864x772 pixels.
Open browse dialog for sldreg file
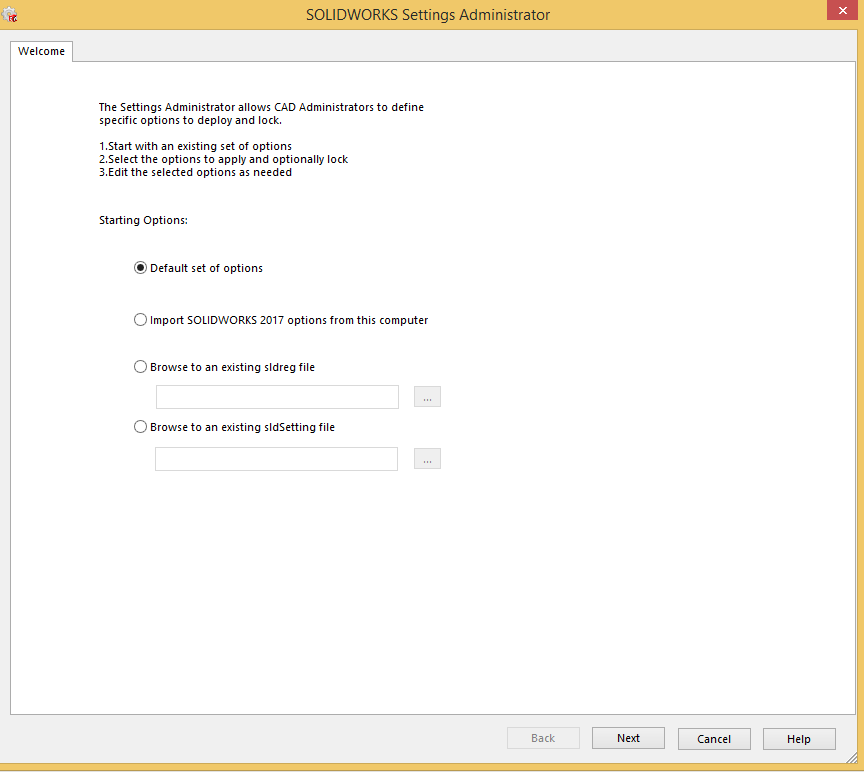coord(427,397)
